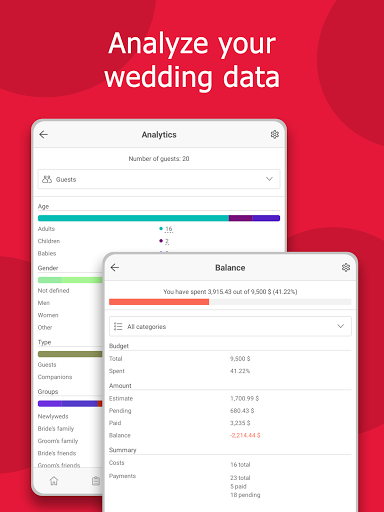384x512 pixels.
Task: Tap the home icon in bottom bar
Action: [54, 481]
